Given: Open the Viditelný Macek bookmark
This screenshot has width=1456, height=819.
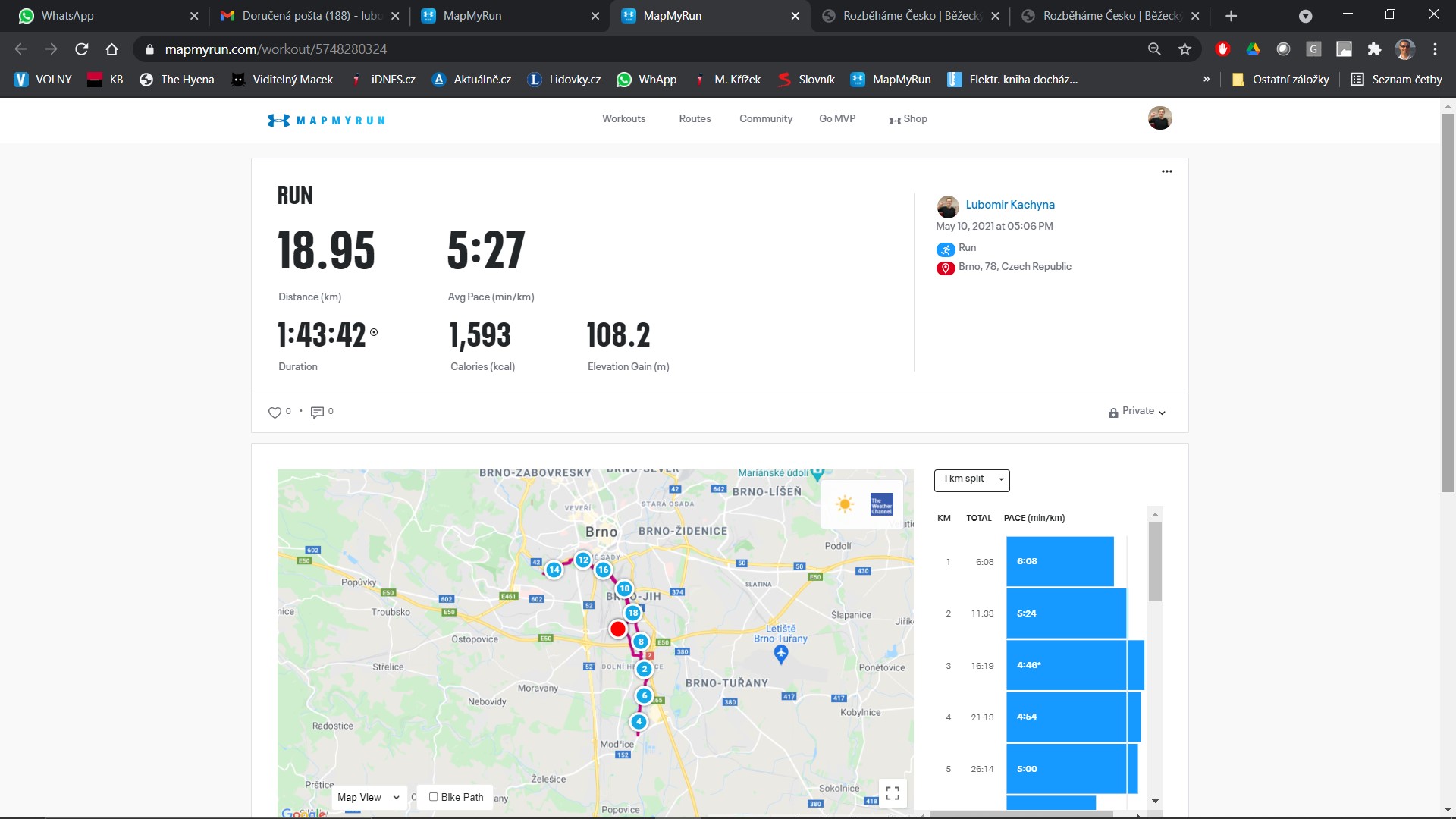Looking at the screenshot, I should 281,80.
